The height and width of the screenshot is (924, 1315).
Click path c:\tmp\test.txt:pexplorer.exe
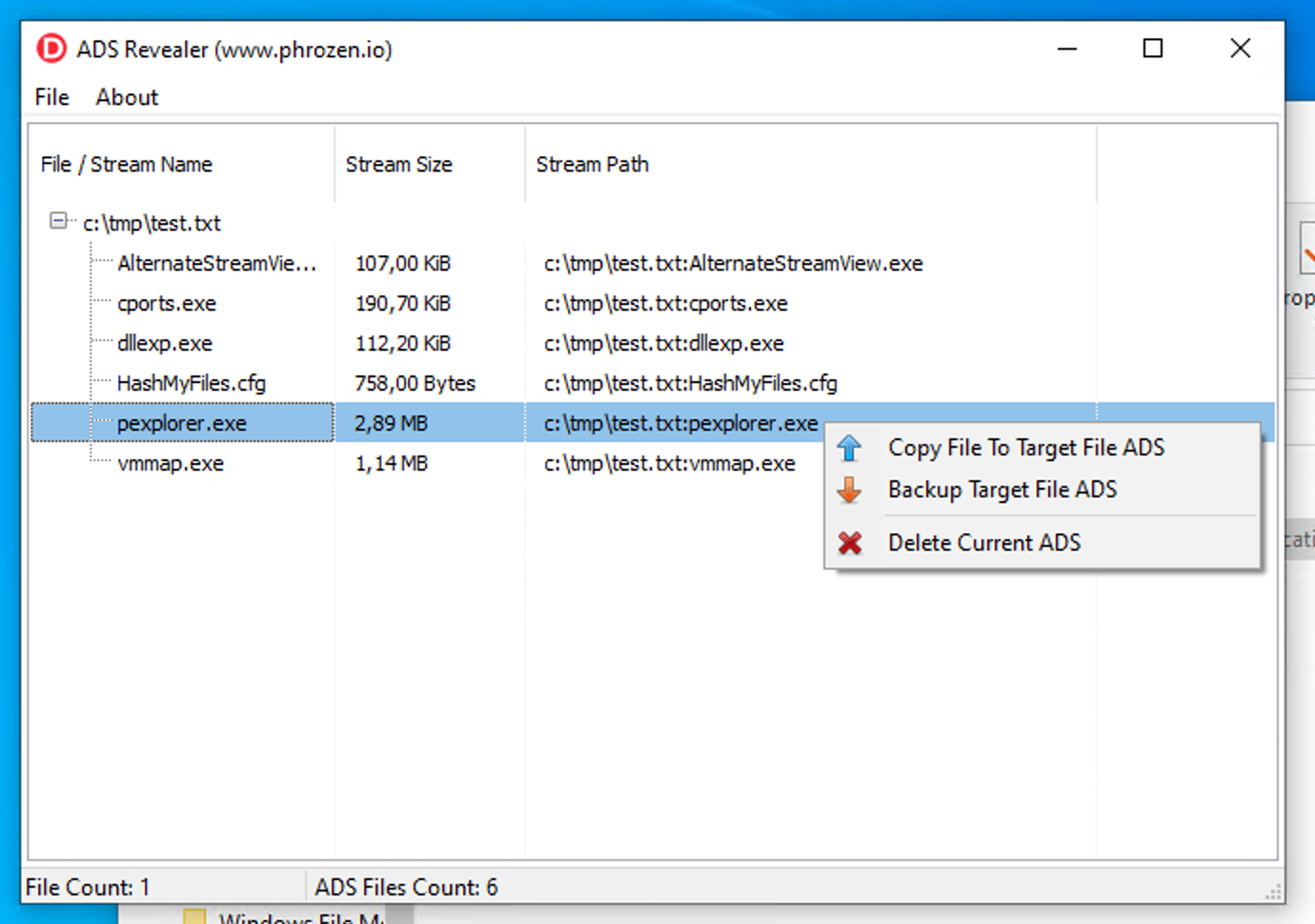point(681,423)
